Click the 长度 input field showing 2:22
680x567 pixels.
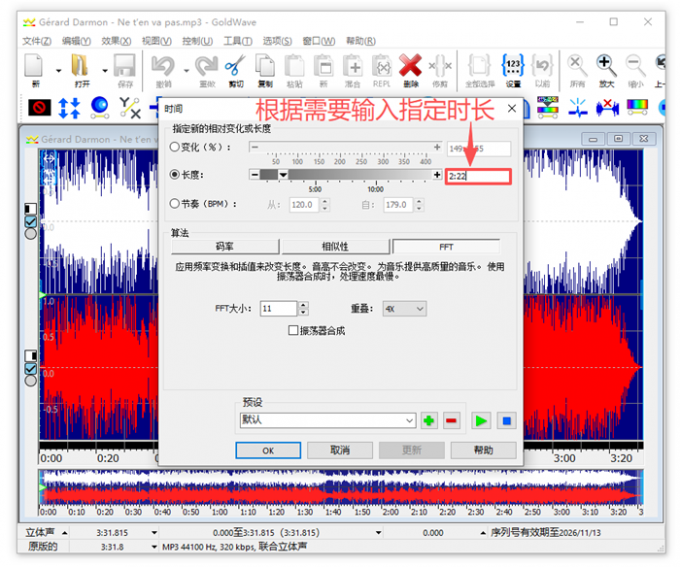click(478, 176)
